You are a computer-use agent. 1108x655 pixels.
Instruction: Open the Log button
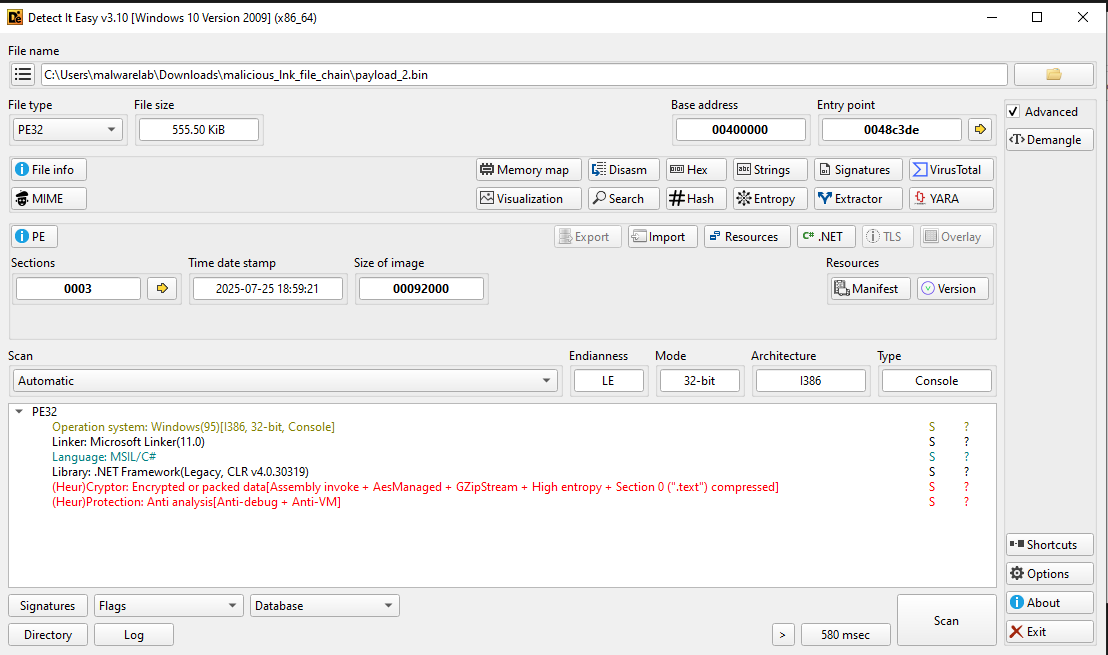133,635
